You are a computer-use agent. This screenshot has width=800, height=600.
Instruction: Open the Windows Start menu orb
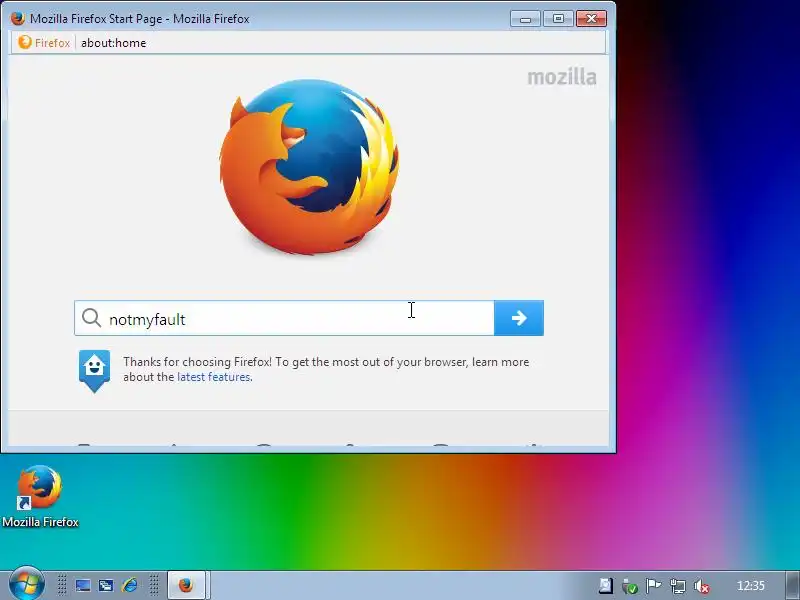click(x=26, y=584)
